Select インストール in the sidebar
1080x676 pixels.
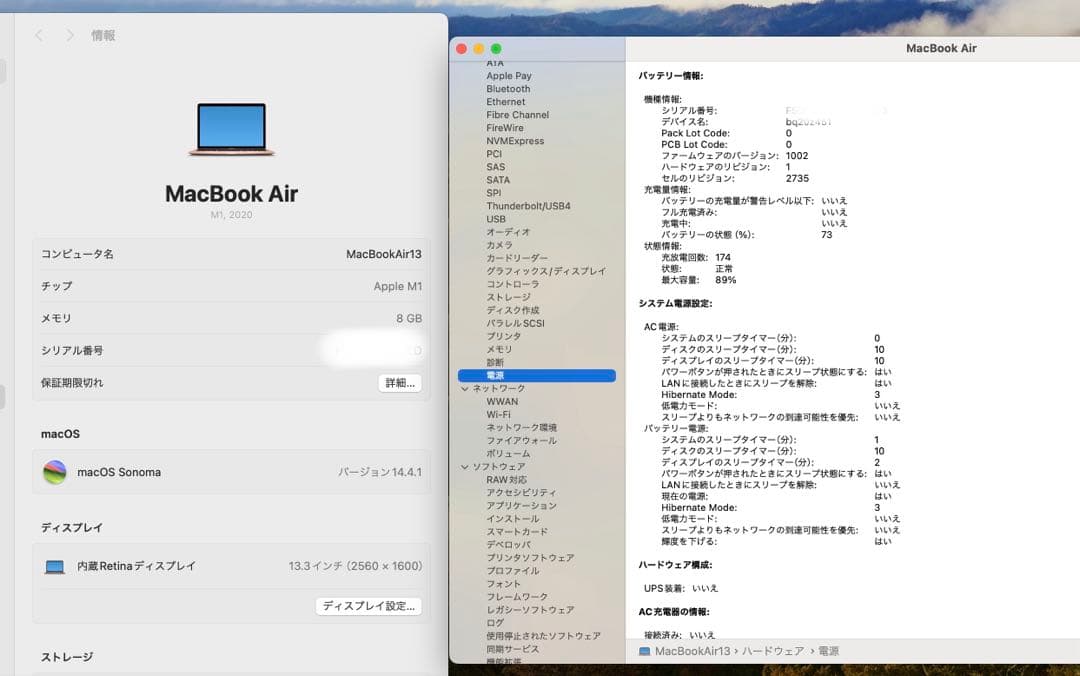click(x=512, y=519)
